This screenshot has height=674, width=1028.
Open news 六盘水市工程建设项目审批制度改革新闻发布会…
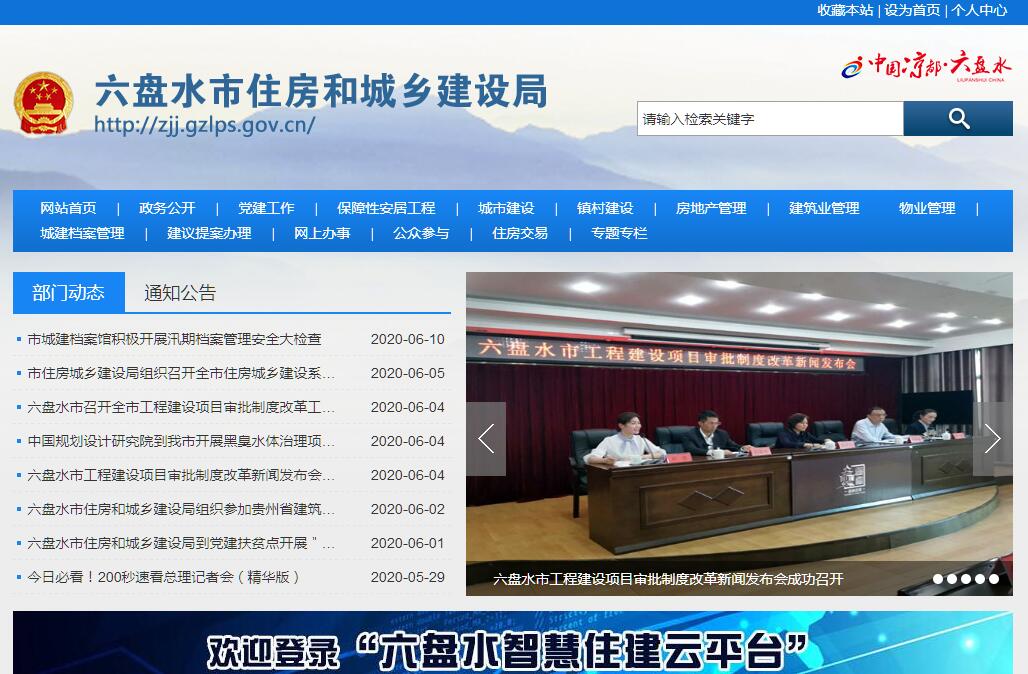[x=181, y=475]
